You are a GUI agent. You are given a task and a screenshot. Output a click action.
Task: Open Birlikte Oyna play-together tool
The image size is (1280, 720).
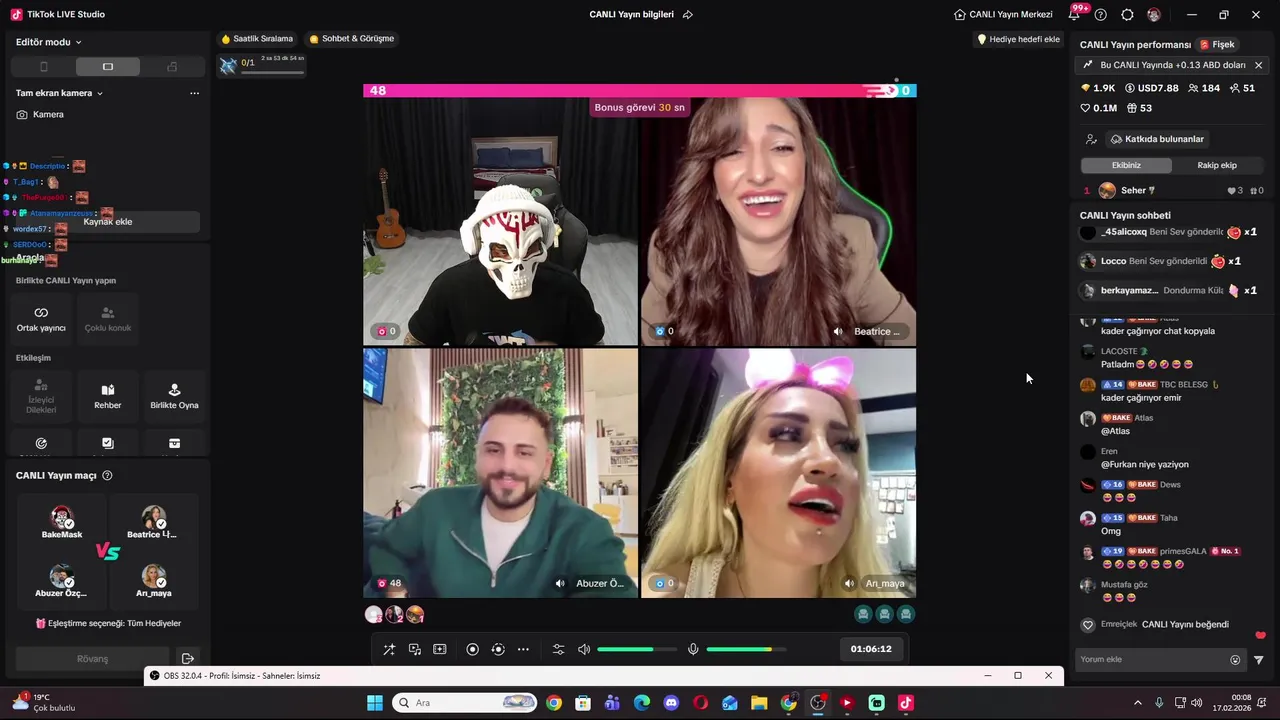[x=174, y=396]
